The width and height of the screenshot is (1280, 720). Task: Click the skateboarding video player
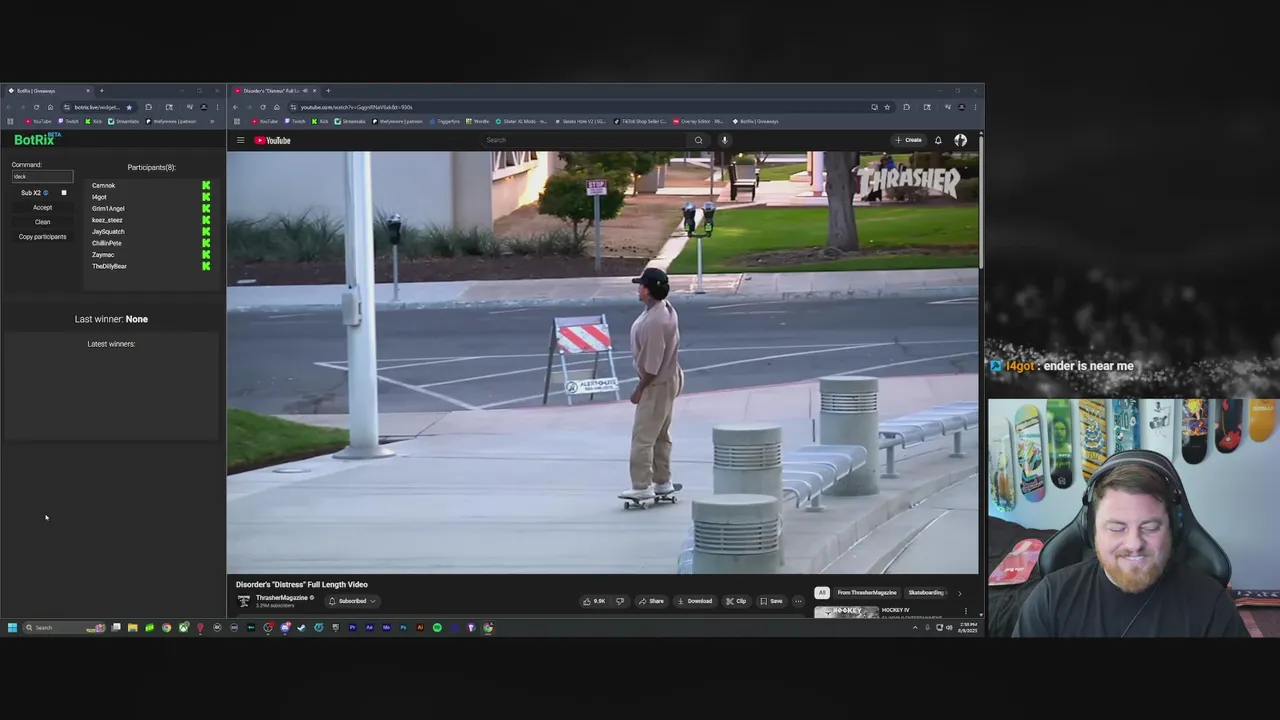click(603, 362)
